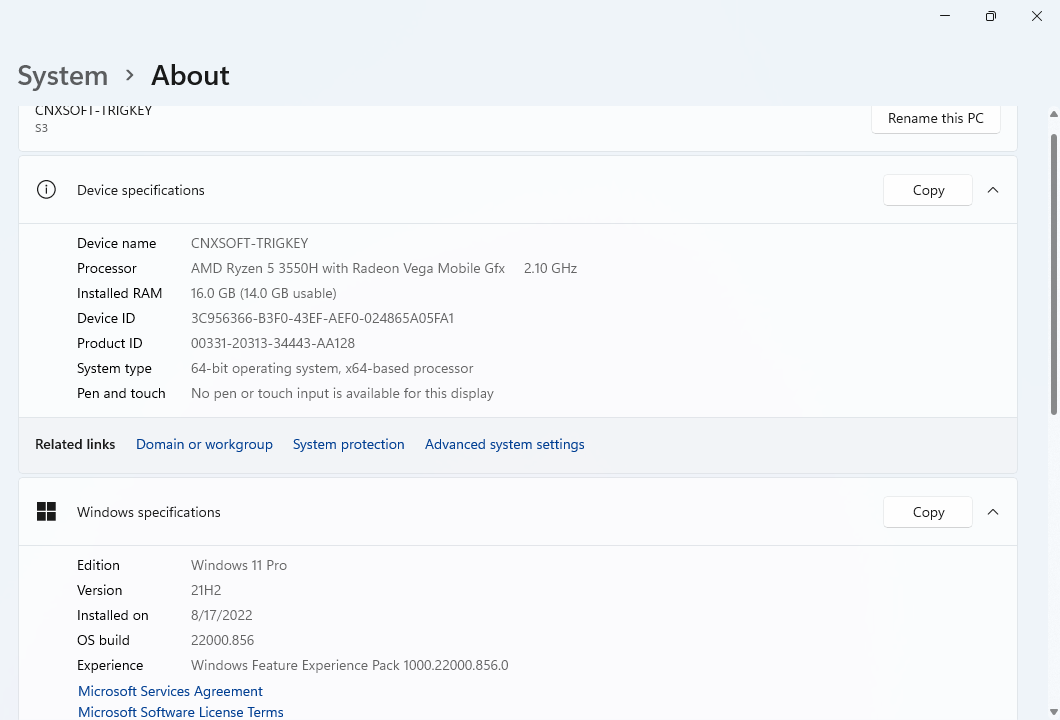Click the scrollbar down arrow
Screen dimensions: 1060x720
(x=1053, y=711)
